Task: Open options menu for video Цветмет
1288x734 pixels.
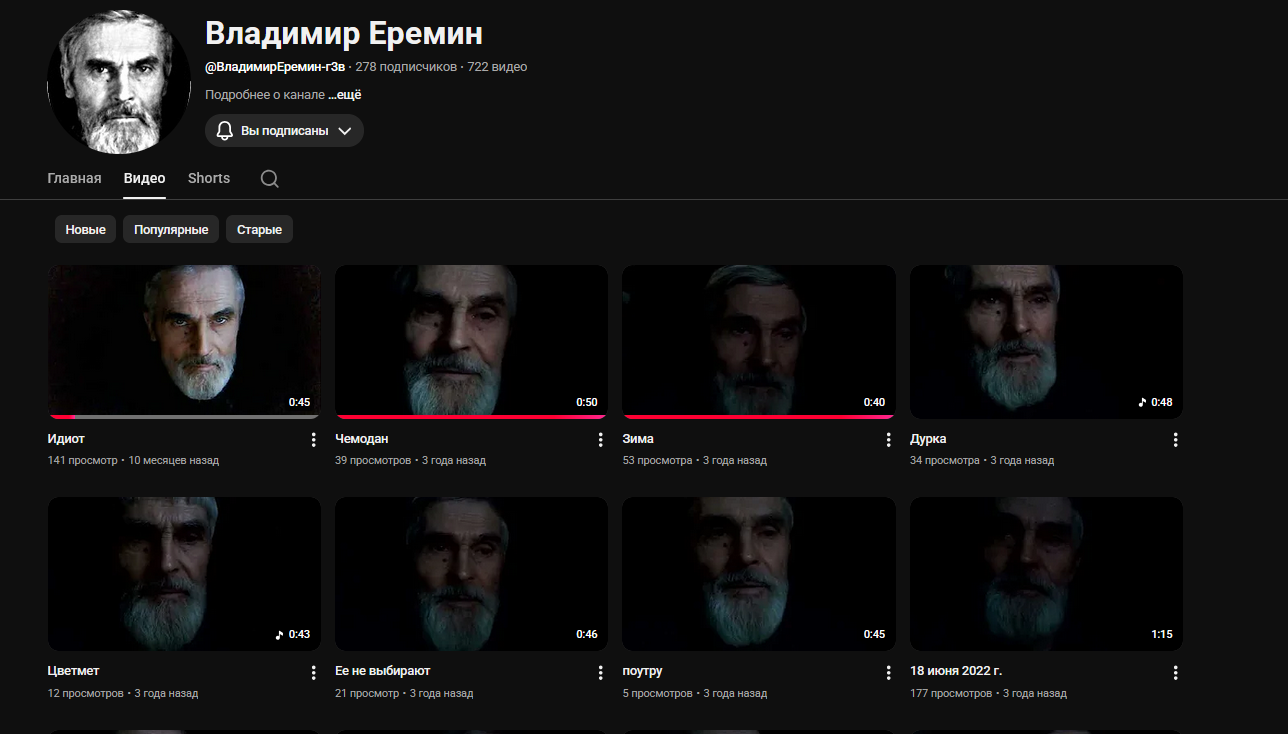Action: tap(313, 673)
